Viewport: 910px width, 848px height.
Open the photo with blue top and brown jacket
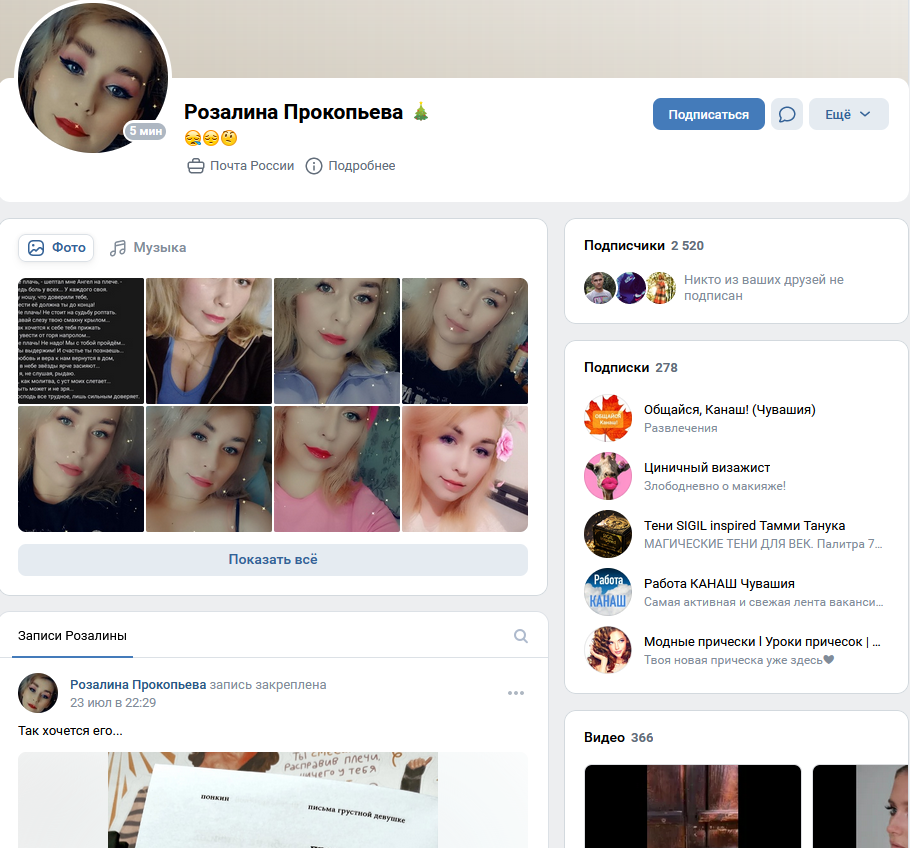coord(209,341)
